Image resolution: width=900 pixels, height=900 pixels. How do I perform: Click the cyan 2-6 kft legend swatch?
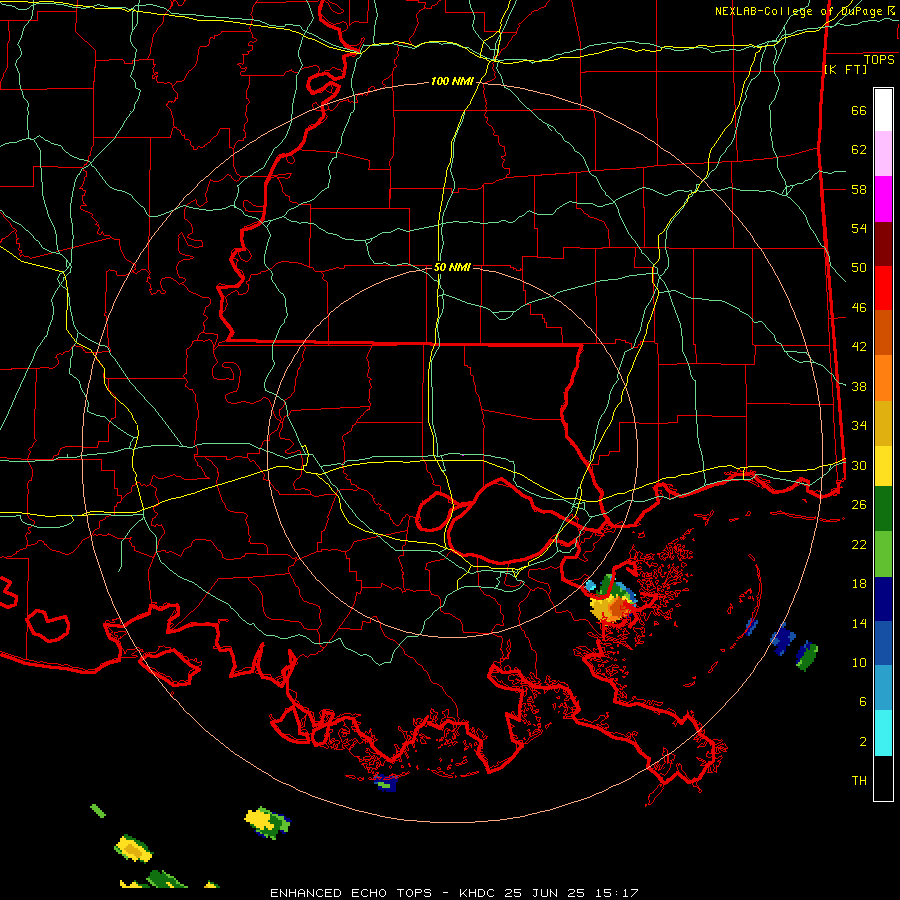click(x=883, y=733)
